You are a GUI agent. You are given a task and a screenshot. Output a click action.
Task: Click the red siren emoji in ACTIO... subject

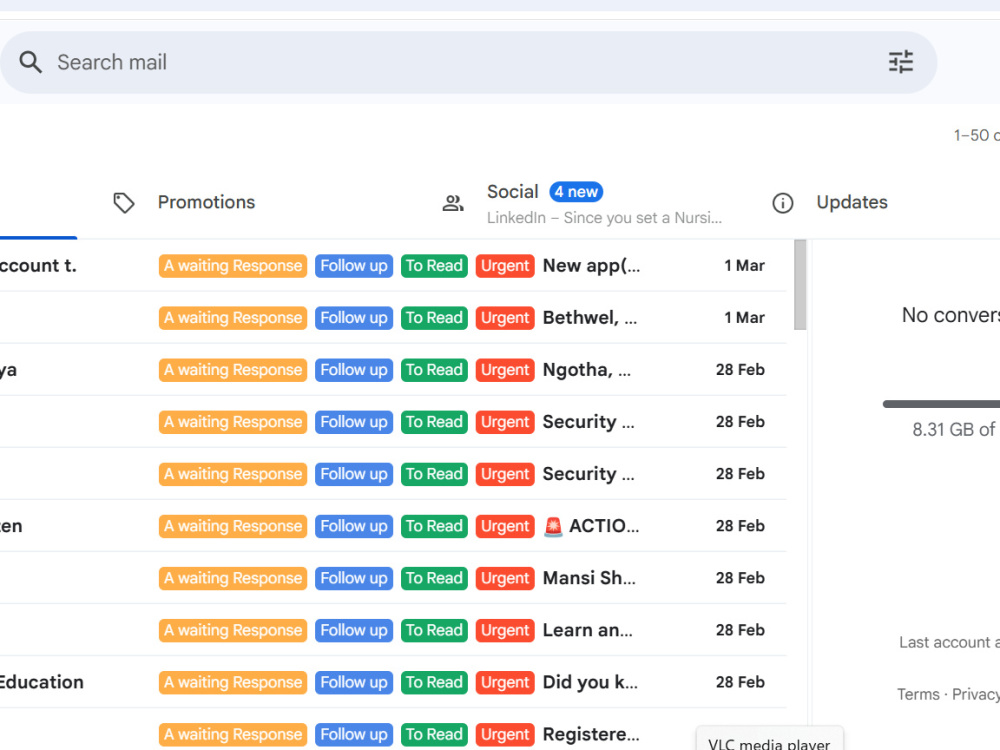point(553,526)
